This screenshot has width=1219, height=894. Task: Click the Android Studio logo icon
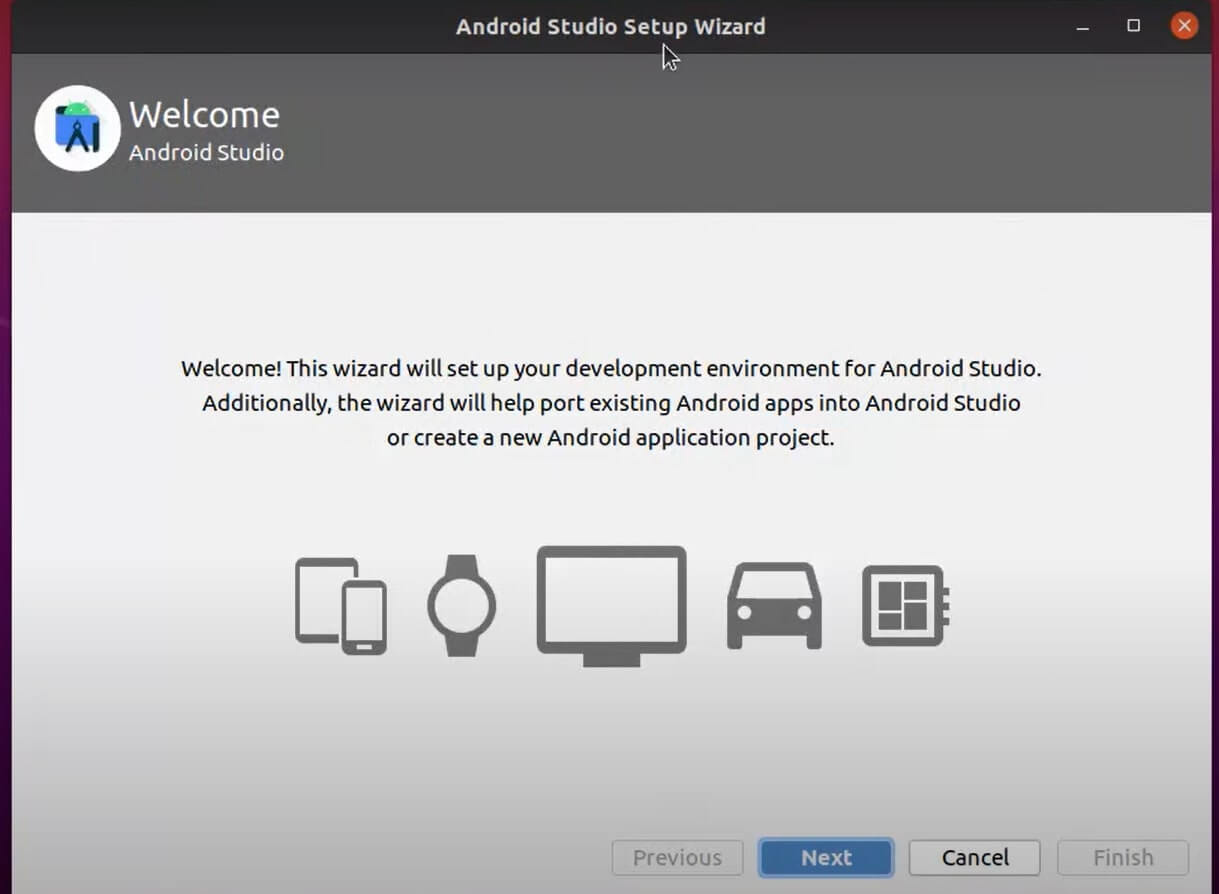(77, 129)
